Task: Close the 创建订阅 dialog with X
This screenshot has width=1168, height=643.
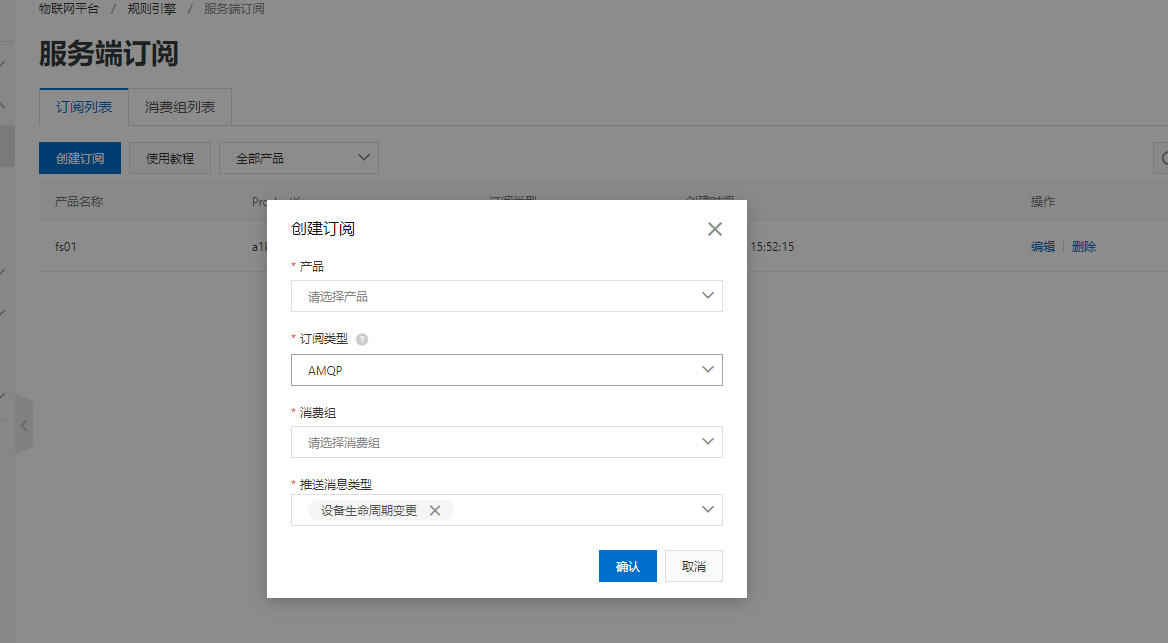Action: [x=714, y=229]
